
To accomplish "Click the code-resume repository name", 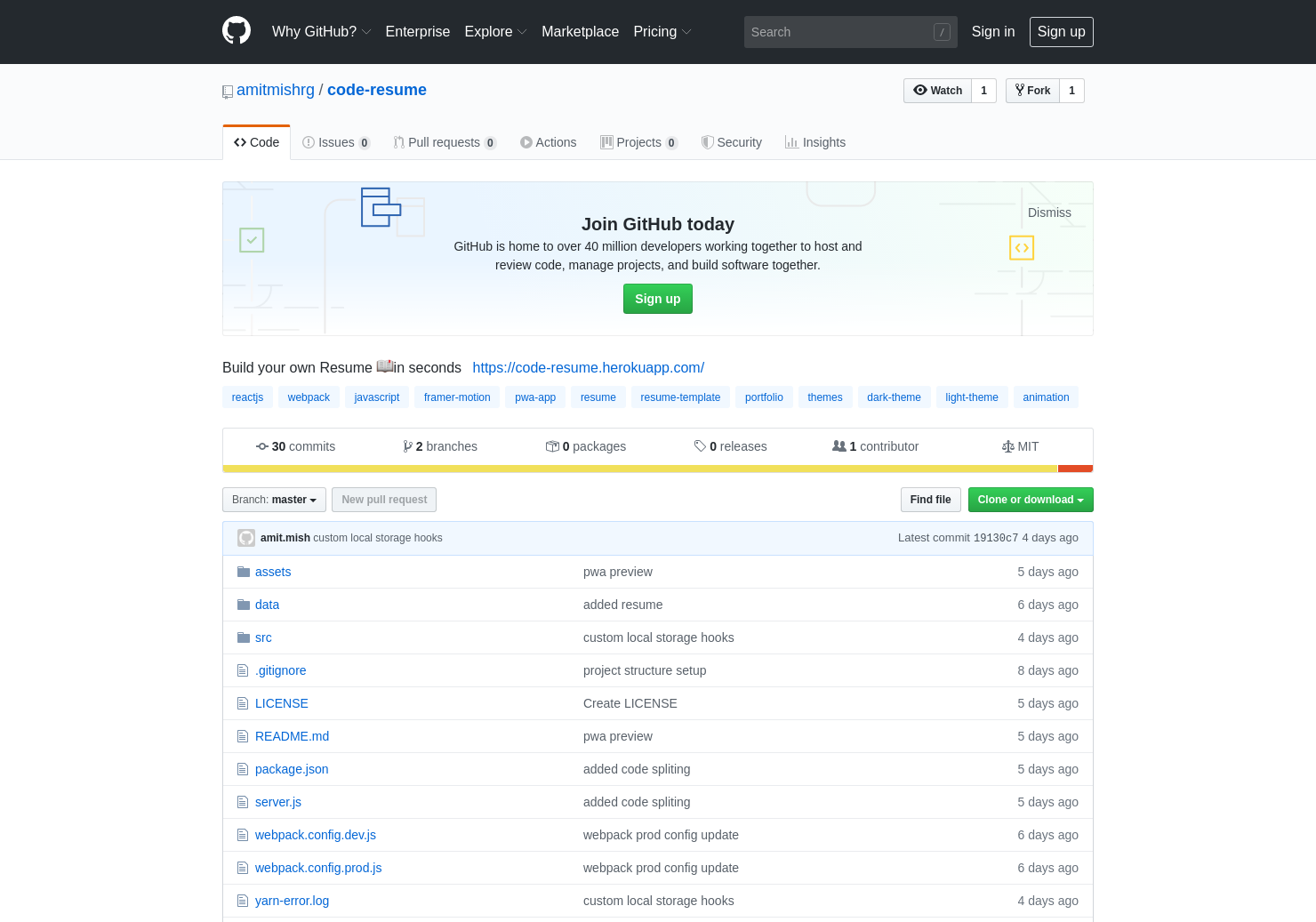I will click(377, 90).
